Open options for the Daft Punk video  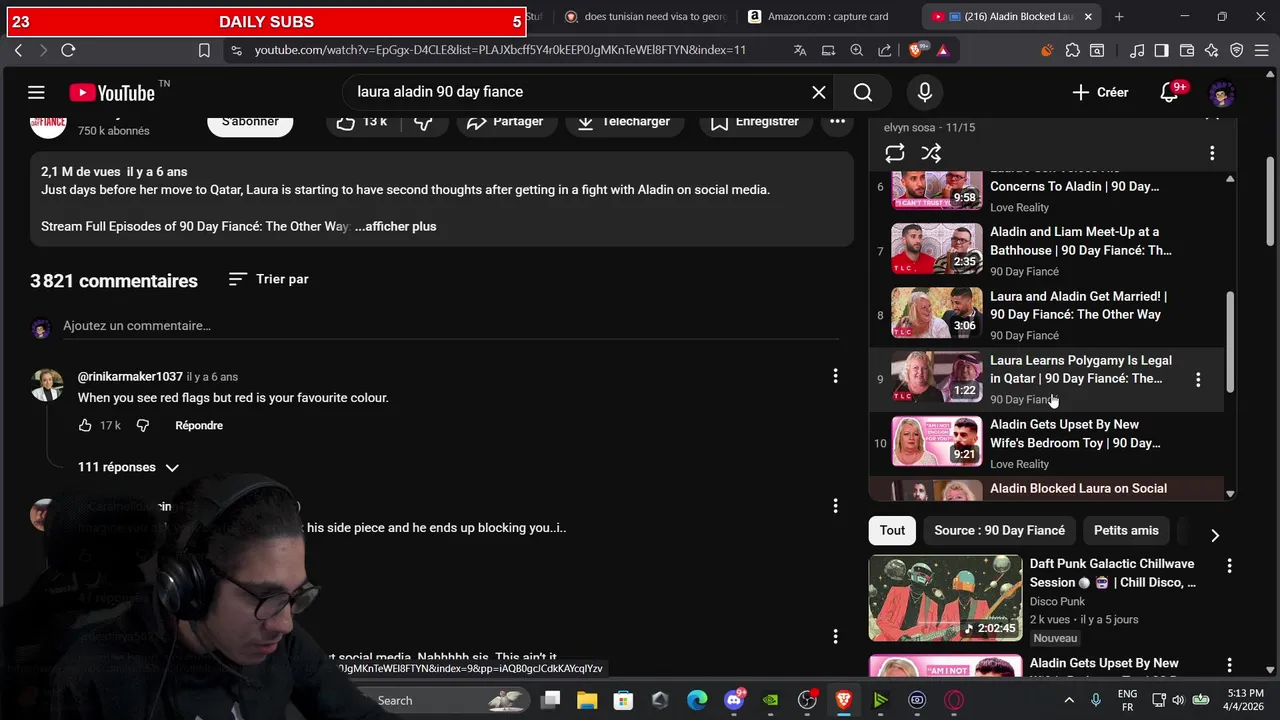[1229, 566]
